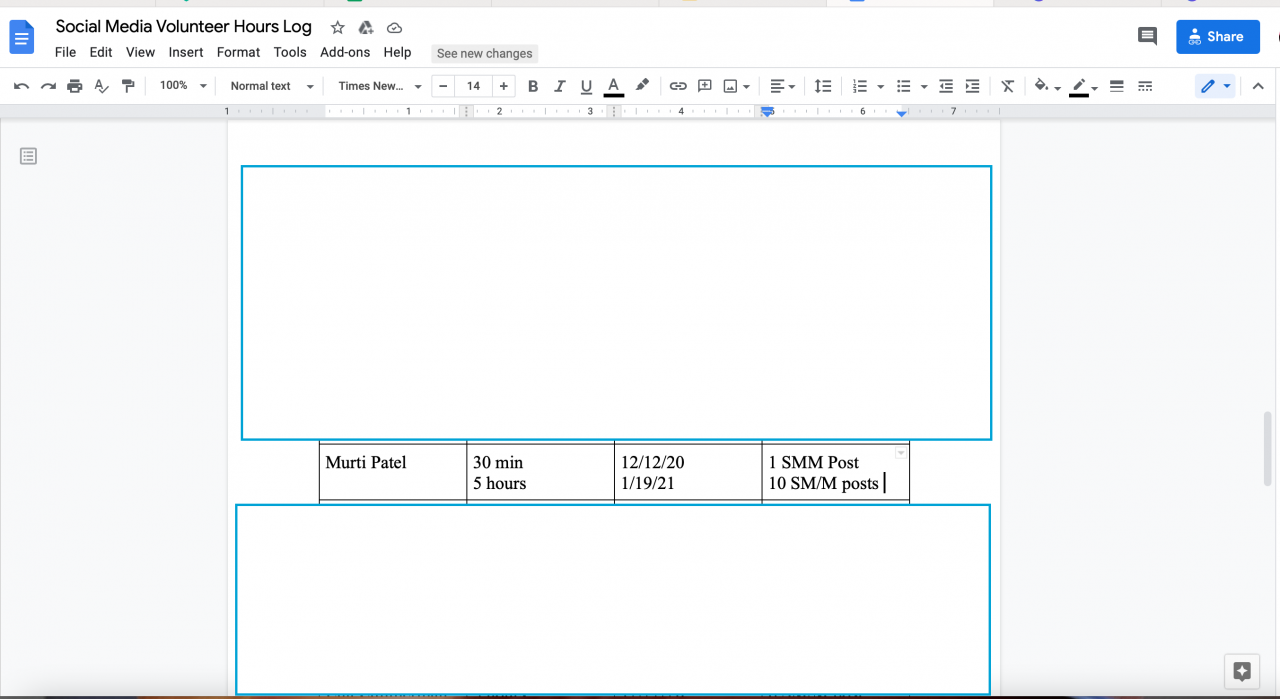Toggle underline formatting
This screenshot has height=699, width=1280.
pyautogui.click(x=586, y=86)
